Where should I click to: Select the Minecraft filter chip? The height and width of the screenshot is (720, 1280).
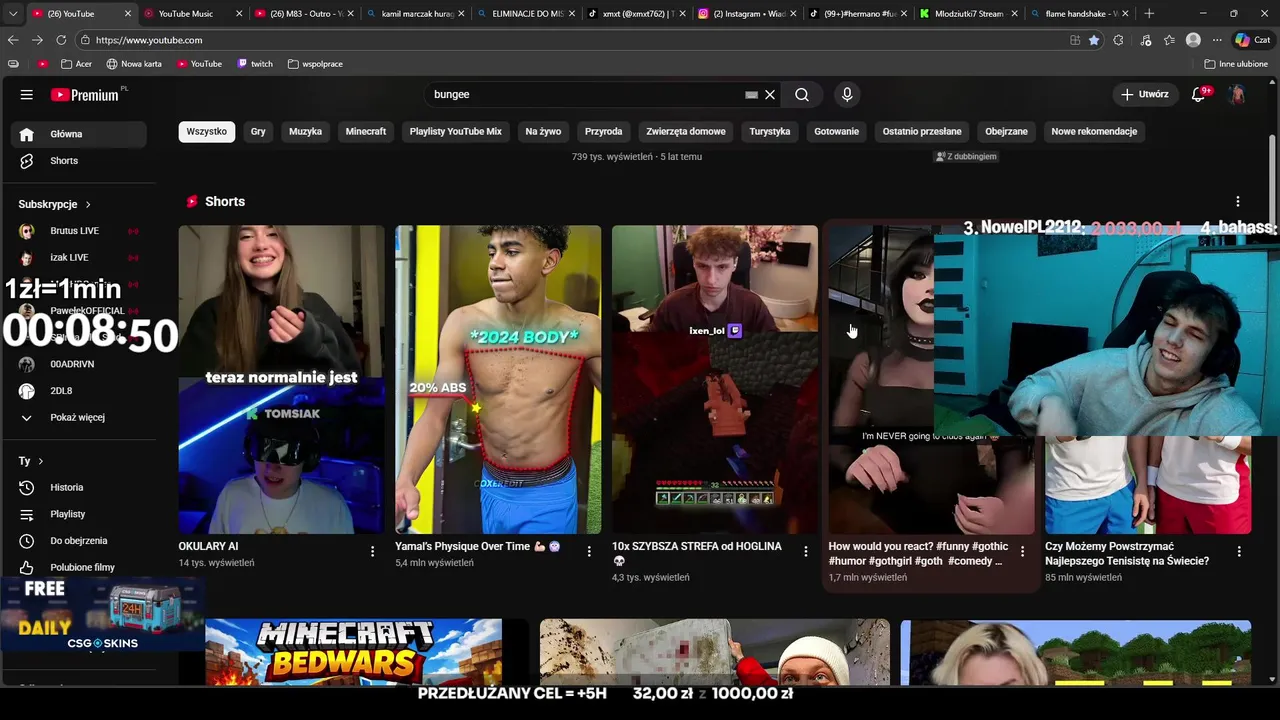tap(366, 131)
